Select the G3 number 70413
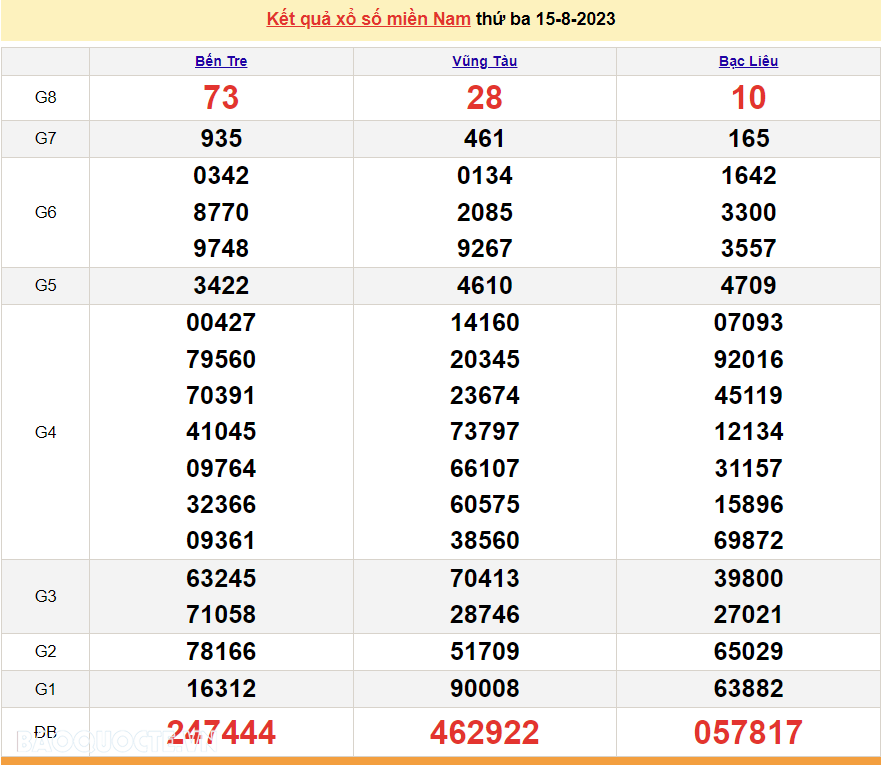The image size is (883, 765). 484,579
